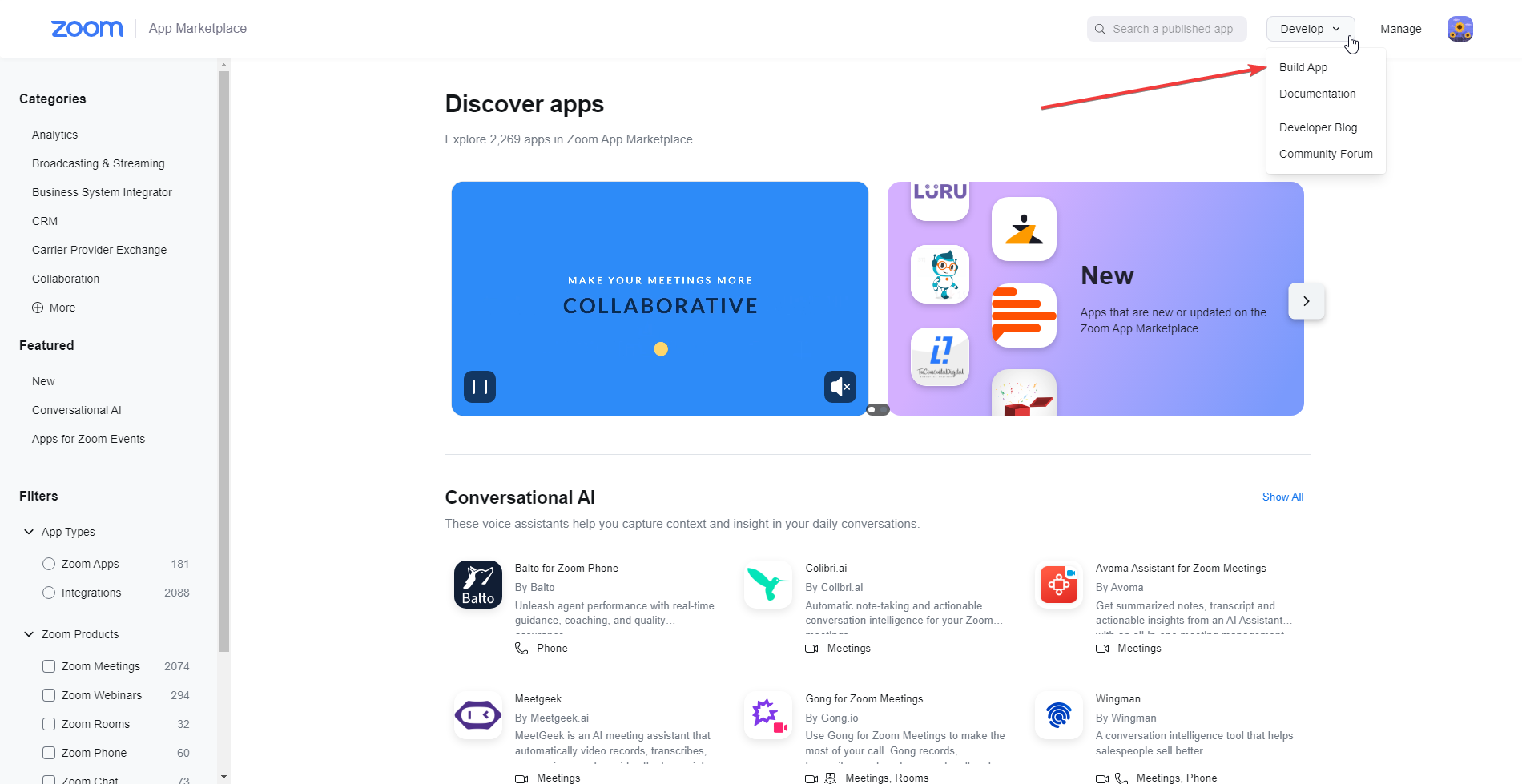Check the Zoom Meetings filter
The image size is (1522, 784).
click(49, 666)
